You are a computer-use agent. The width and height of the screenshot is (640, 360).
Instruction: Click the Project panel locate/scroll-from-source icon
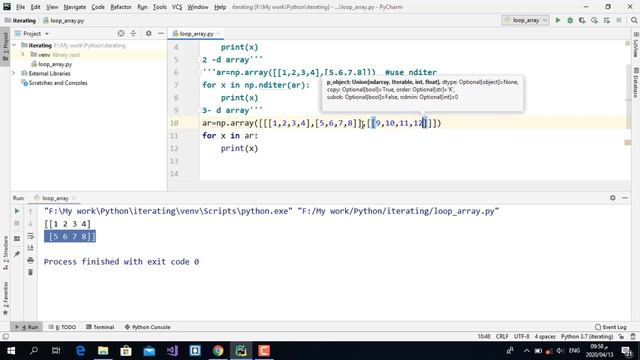(121, 33)
